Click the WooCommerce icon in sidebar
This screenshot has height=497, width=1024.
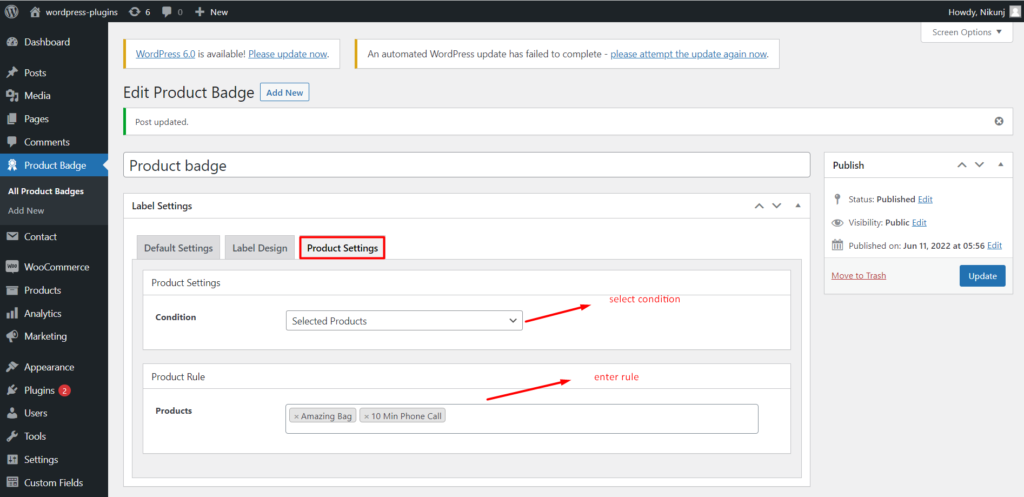(12, 266)
